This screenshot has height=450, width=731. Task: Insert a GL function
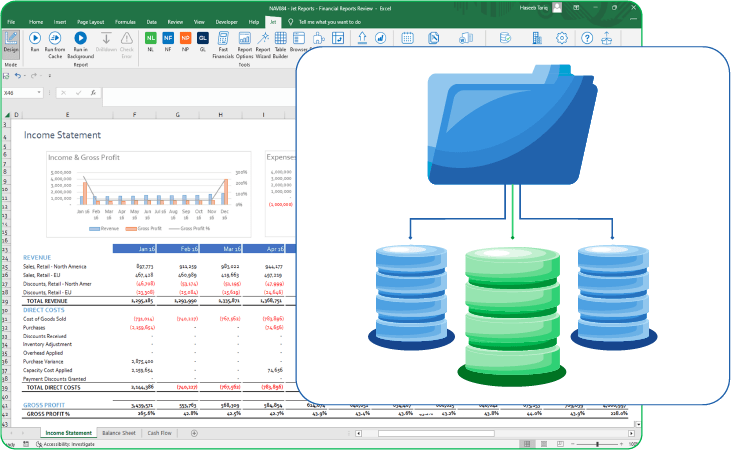pos(202,42)
